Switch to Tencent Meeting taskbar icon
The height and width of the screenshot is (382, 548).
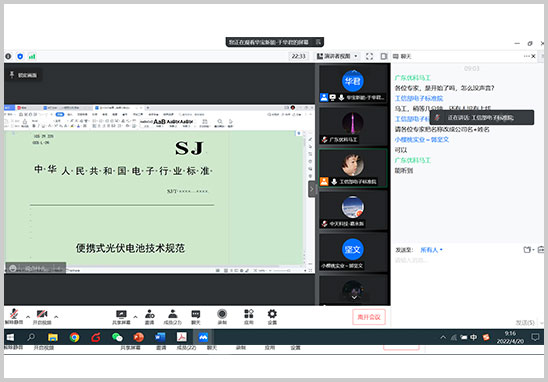coord(203,337)
